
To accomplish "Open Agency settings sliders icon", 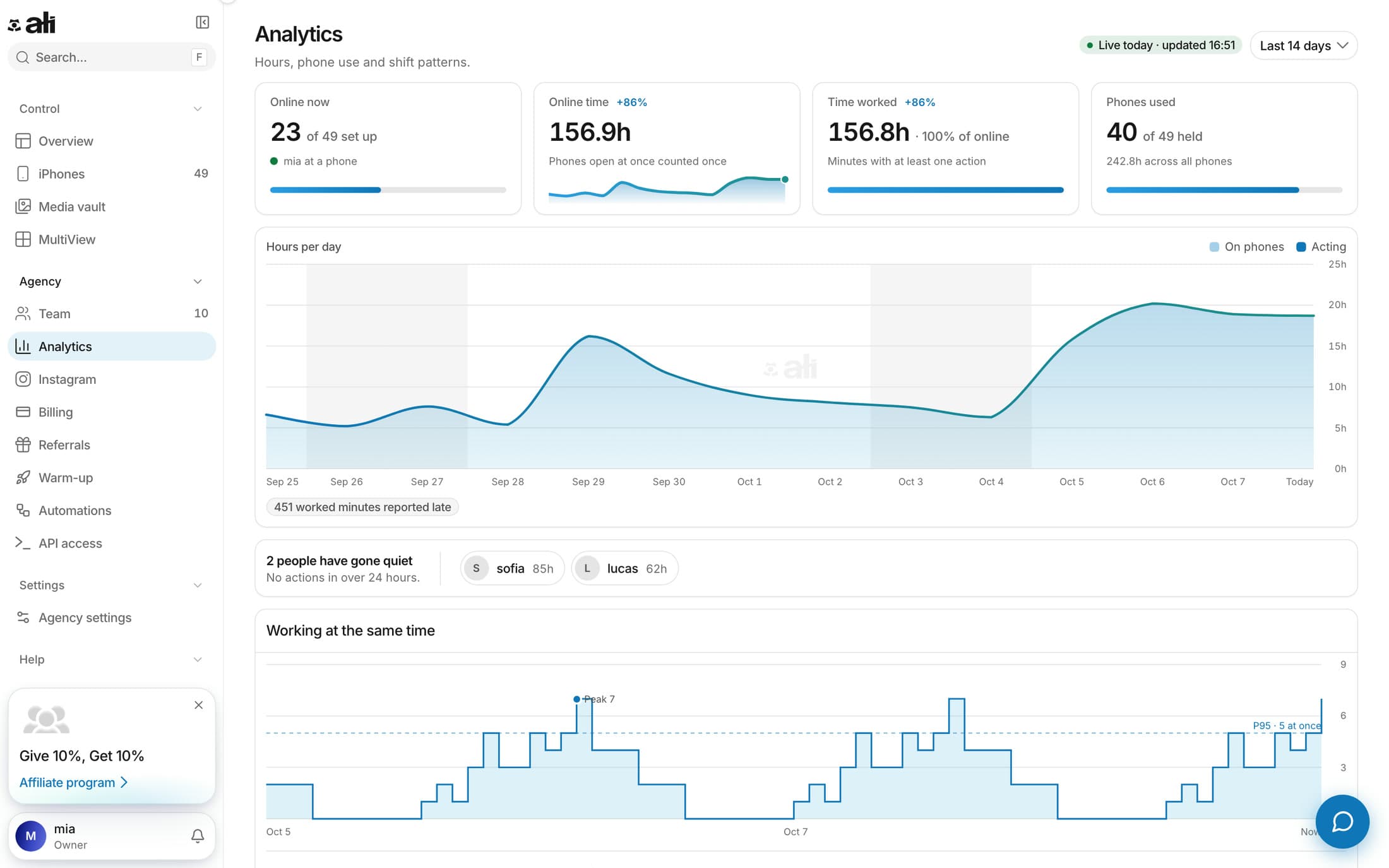I will (x=23, y=618).
